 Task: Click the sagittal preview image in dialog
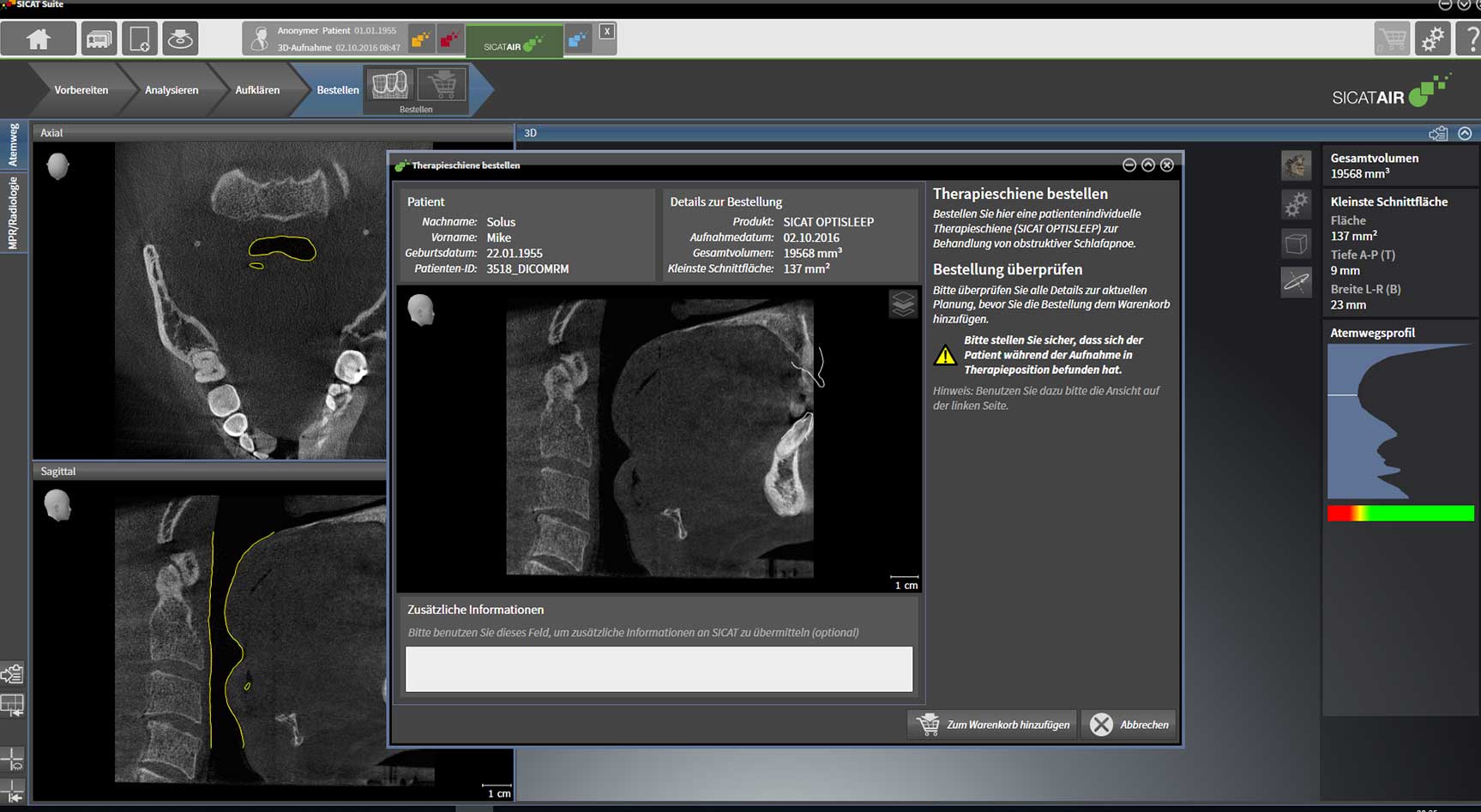pyautogui.click(x=659, y=438)
